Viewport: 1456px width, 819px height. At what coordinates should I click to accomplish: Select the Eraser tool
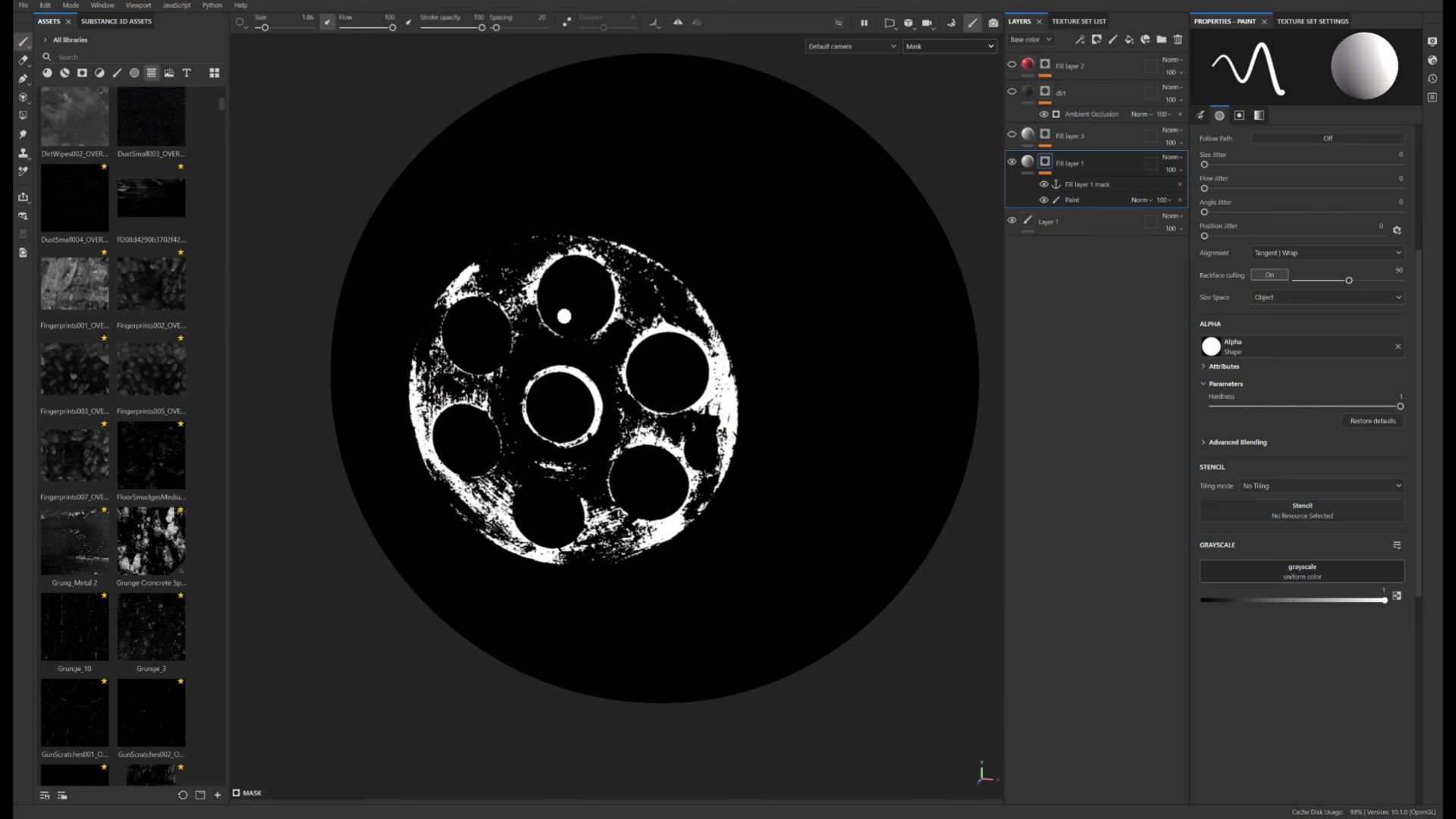coord(24,60)
